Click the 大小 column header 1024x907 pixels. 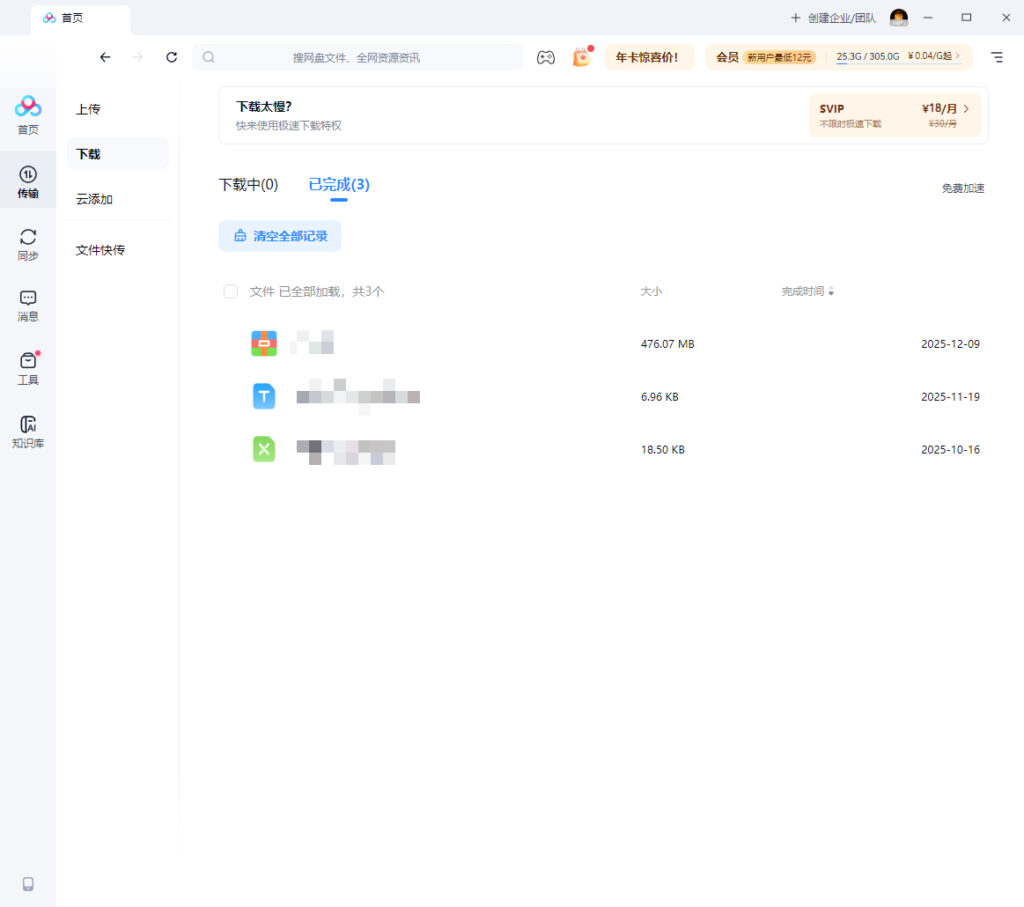pyautogui.click(x=651, y=291)
